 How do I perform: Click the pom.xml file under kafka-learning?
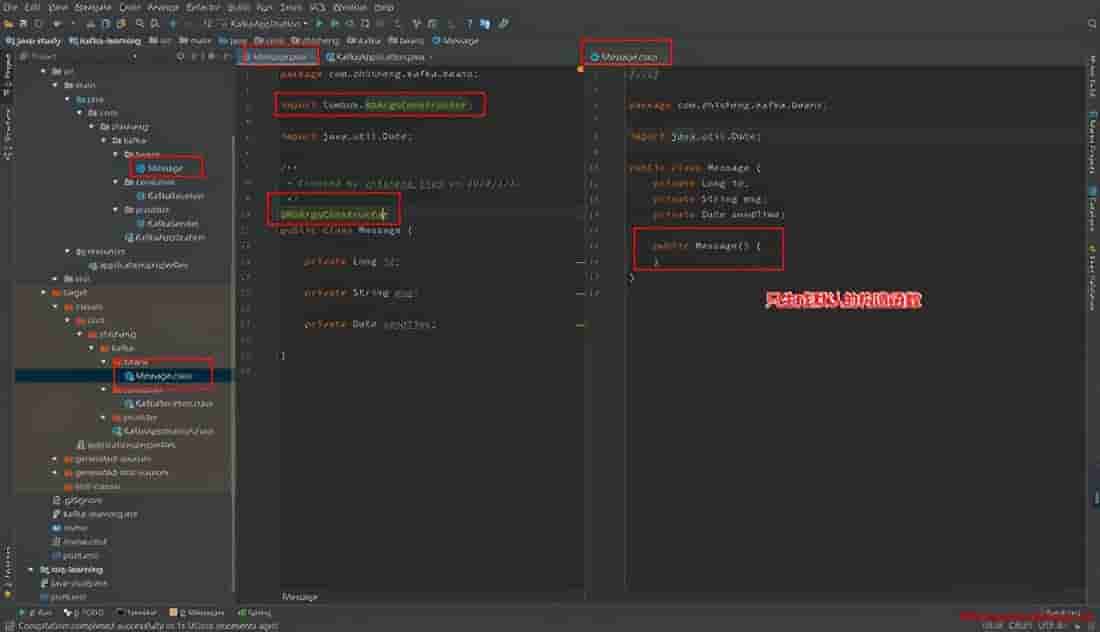(80, 555)
